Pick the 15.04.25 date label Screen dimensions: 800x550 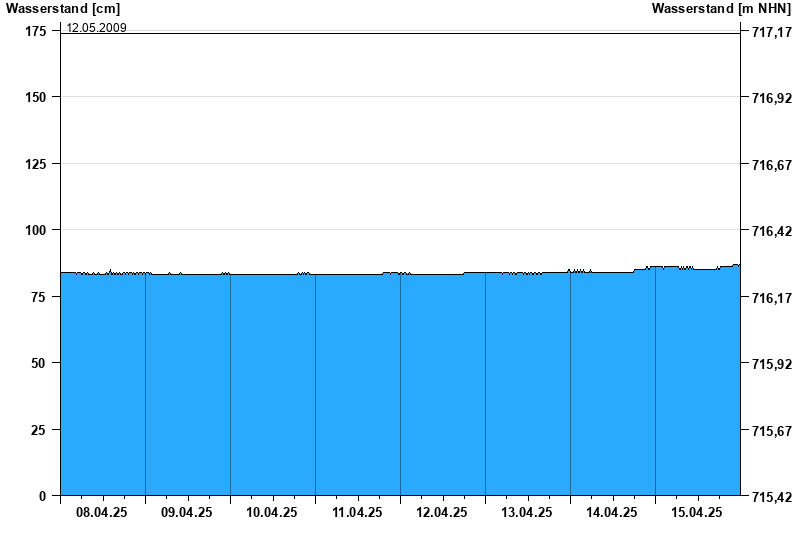click(x=697, y=513)
